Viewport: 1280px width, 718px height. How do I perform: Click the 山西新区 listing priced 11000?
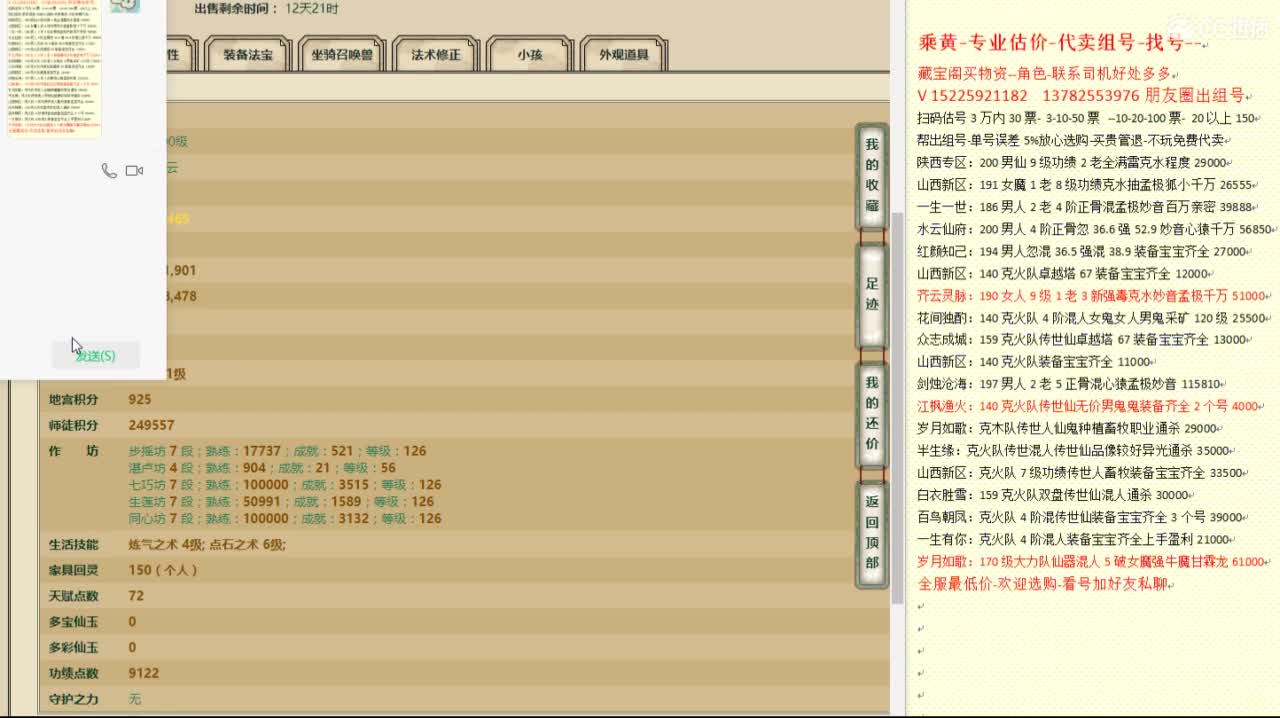[x=1034, y=362]
